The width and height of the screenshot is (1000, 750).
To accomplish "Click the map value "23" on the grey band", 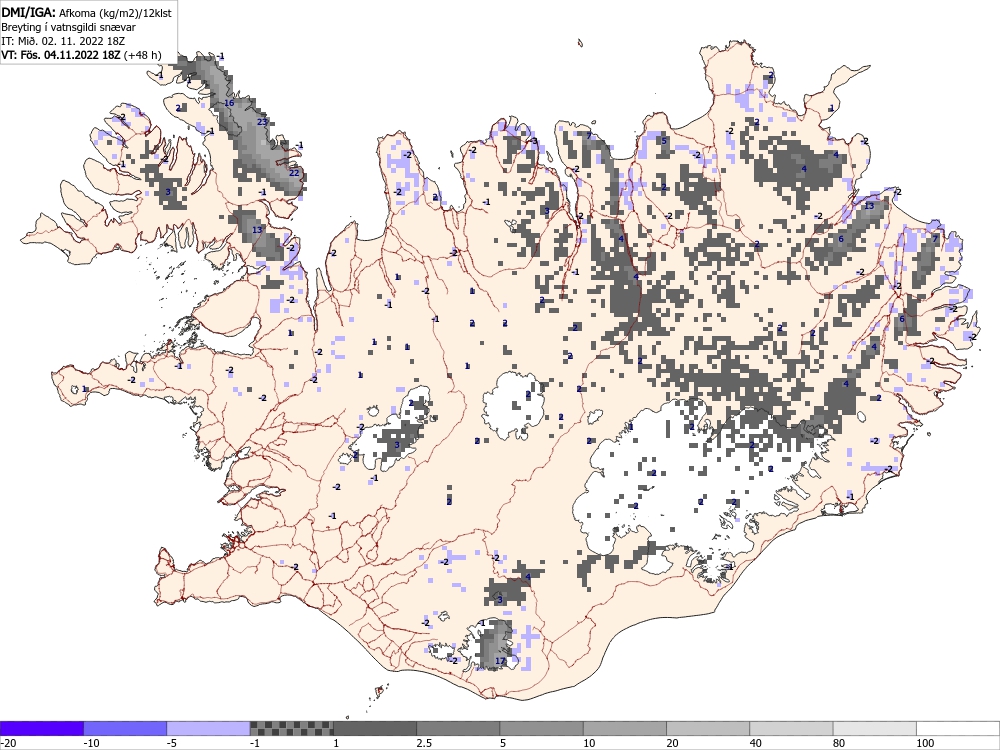I will (x=262, y=122).
